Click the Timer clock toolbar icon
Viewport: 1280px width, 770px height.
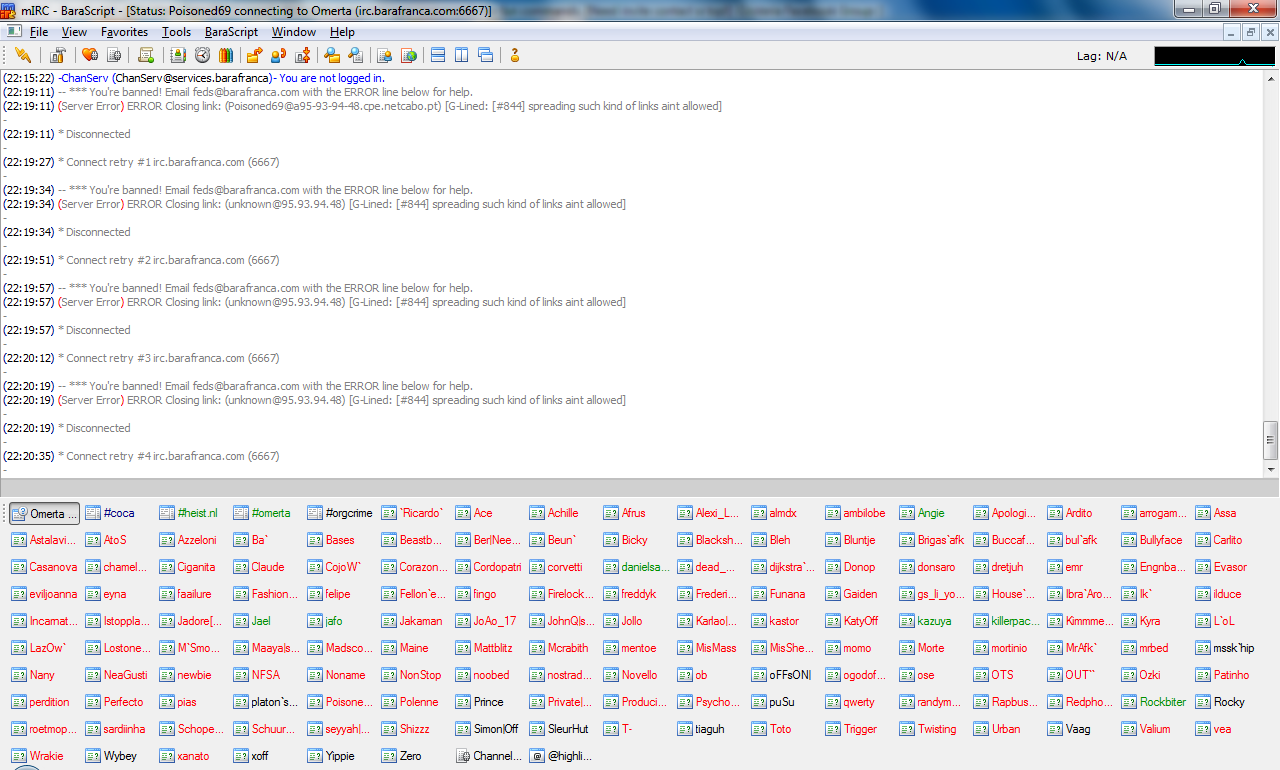click(x=203, y=55)
